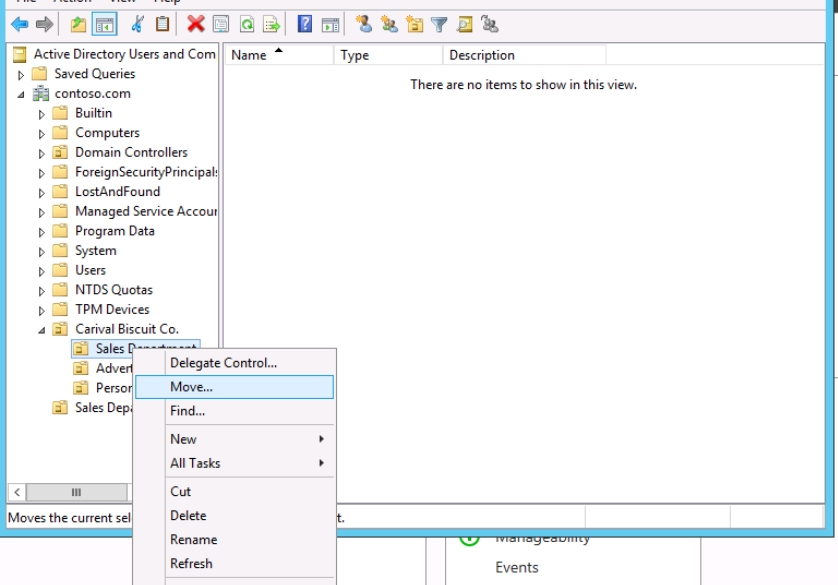Select the Program Data container label
Image resolution: width=838 pixels, height=585 pixels.
[x=115, y=231]
